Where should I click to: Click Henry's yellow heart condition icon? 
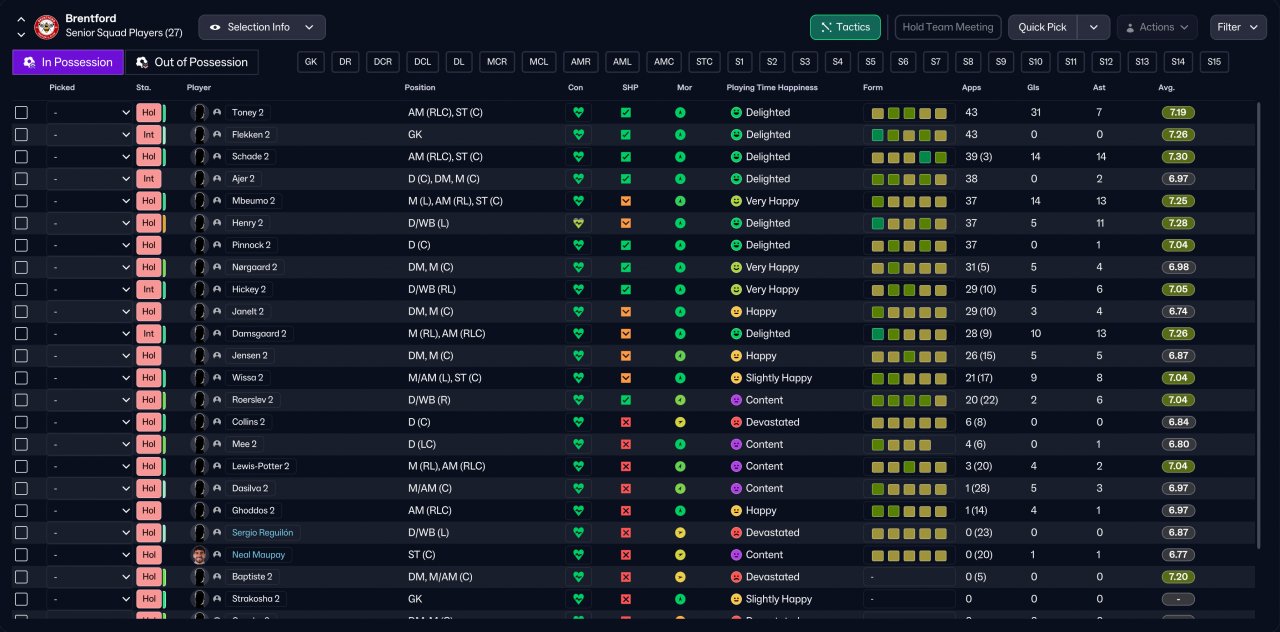click(577, 223)
